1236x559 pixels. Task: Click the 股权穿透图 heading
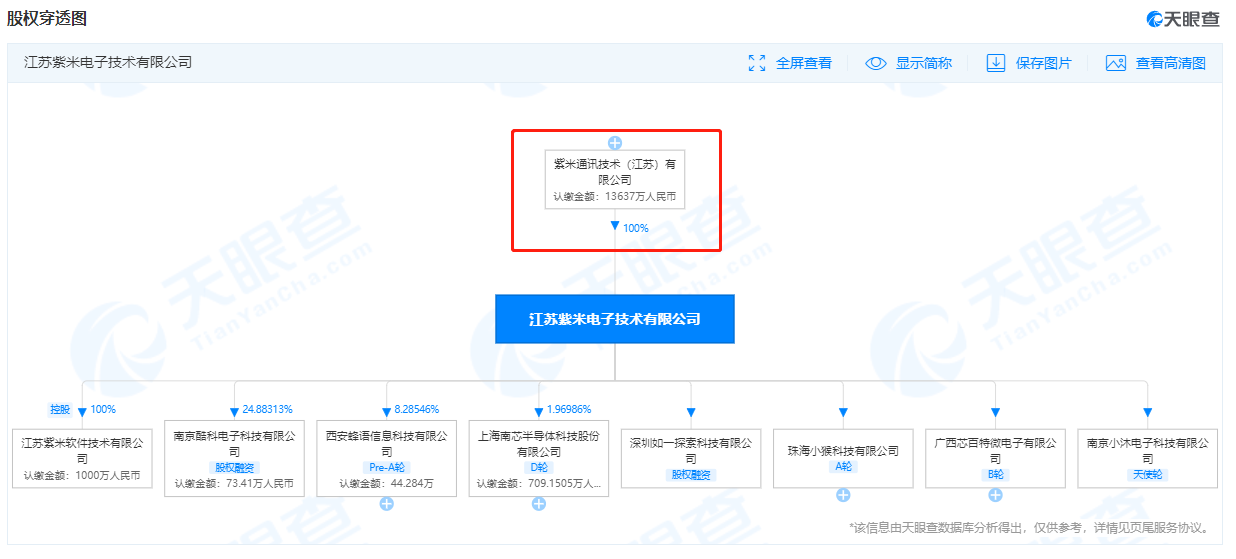47,18
